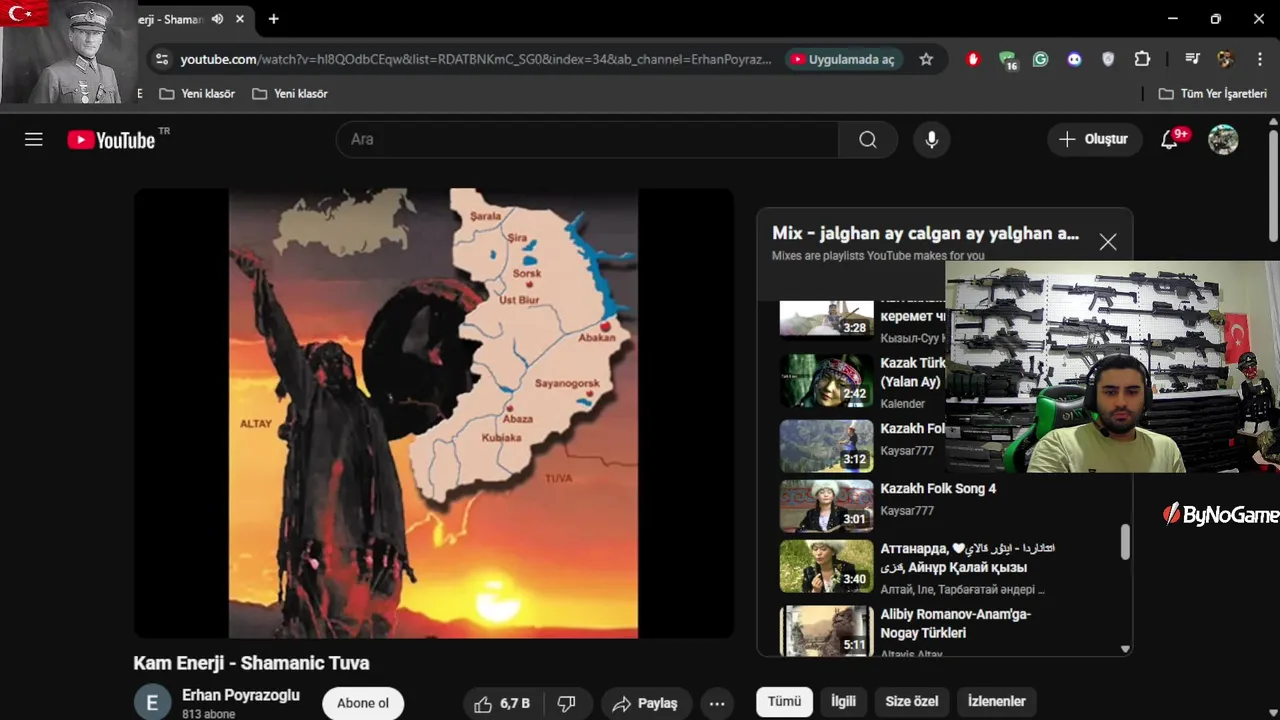Open the red hand ad-blocker extension
Screen dimensions: 1280x720
[973, 59]
